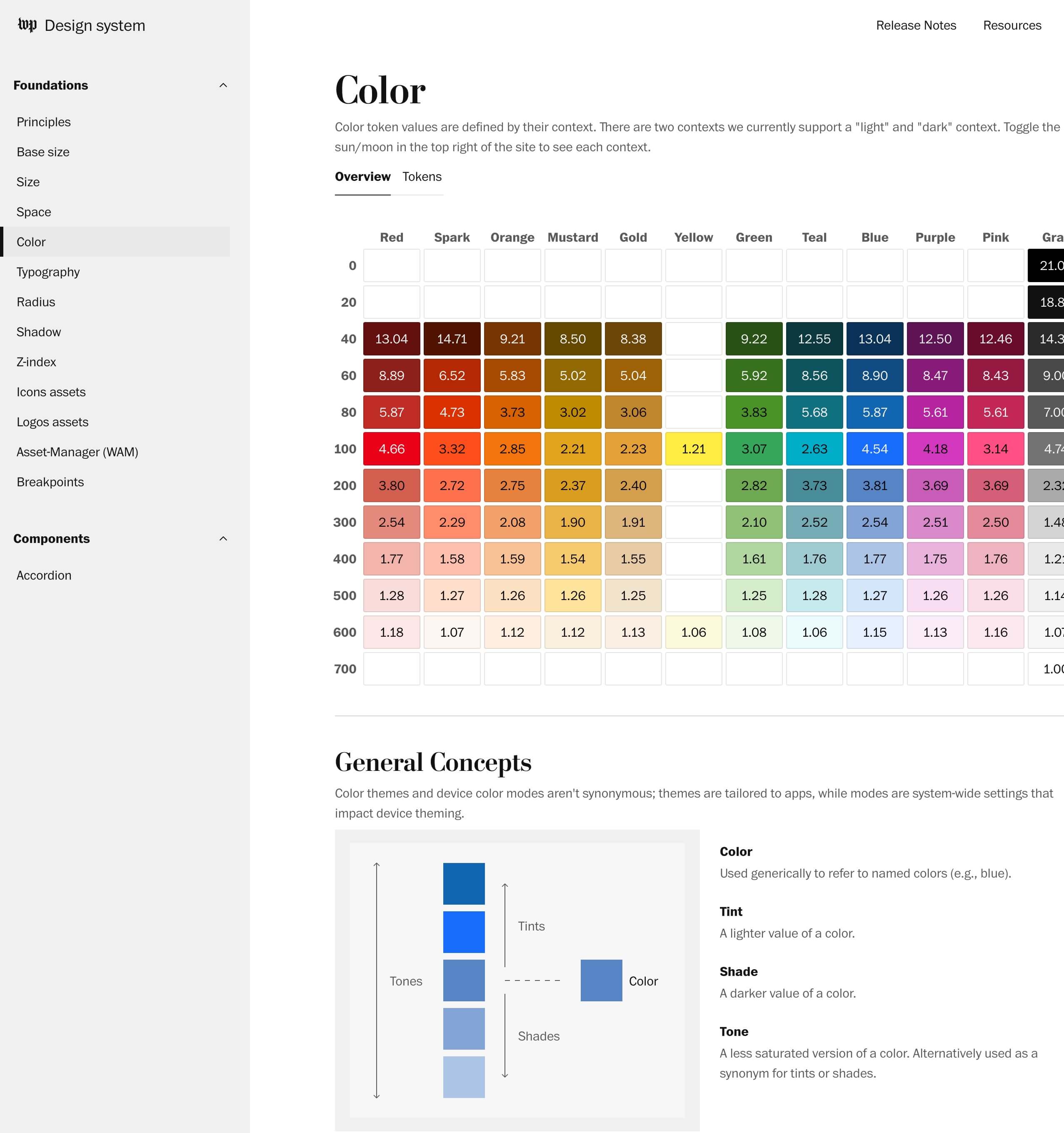Select the Overview tab
The image size is (1064, 1133).
click(x=362, y=177)
